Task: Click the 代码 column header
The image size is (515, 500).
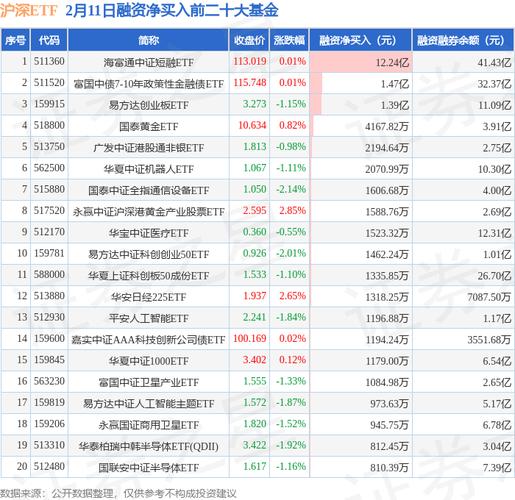Action: click(x=49, y=40)
